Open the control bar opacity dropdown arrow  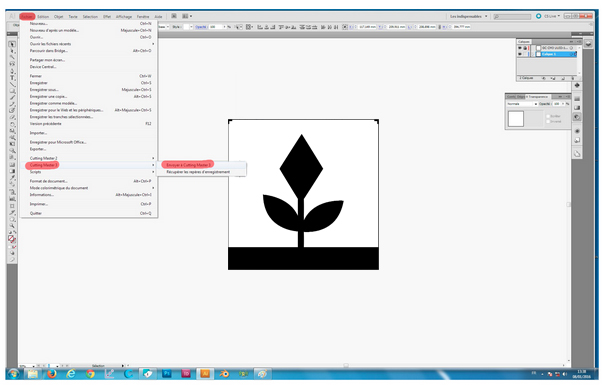pos(224,27)
